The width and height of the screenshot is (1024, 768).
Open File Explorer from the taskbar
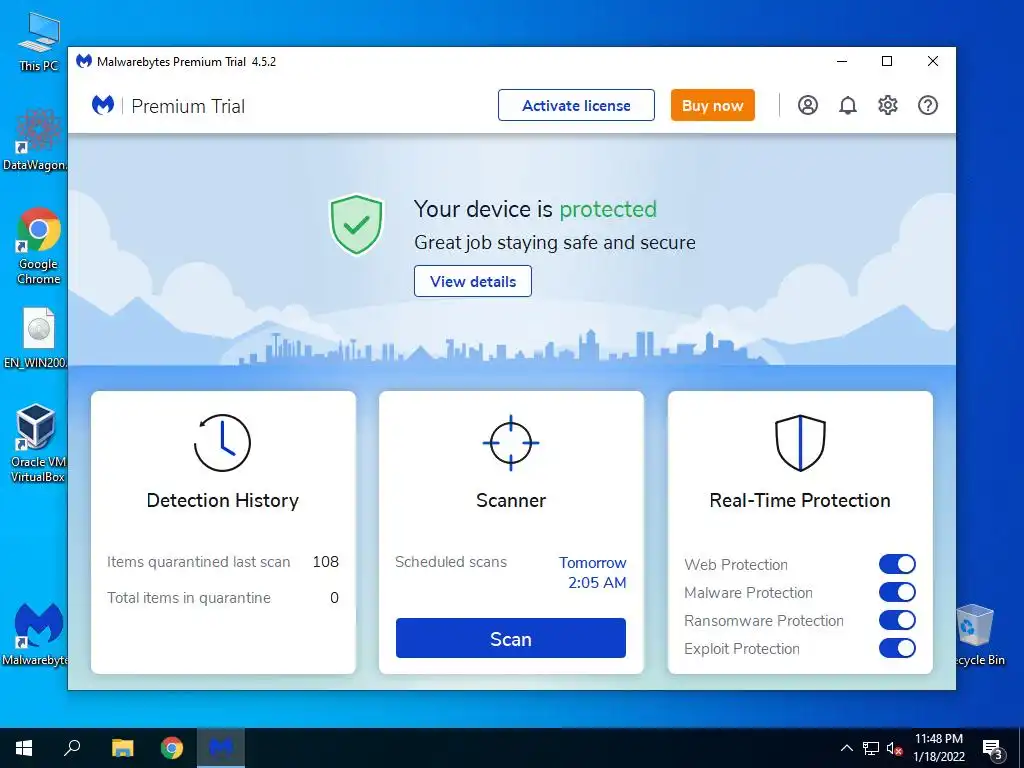click(x=122, y=748)
